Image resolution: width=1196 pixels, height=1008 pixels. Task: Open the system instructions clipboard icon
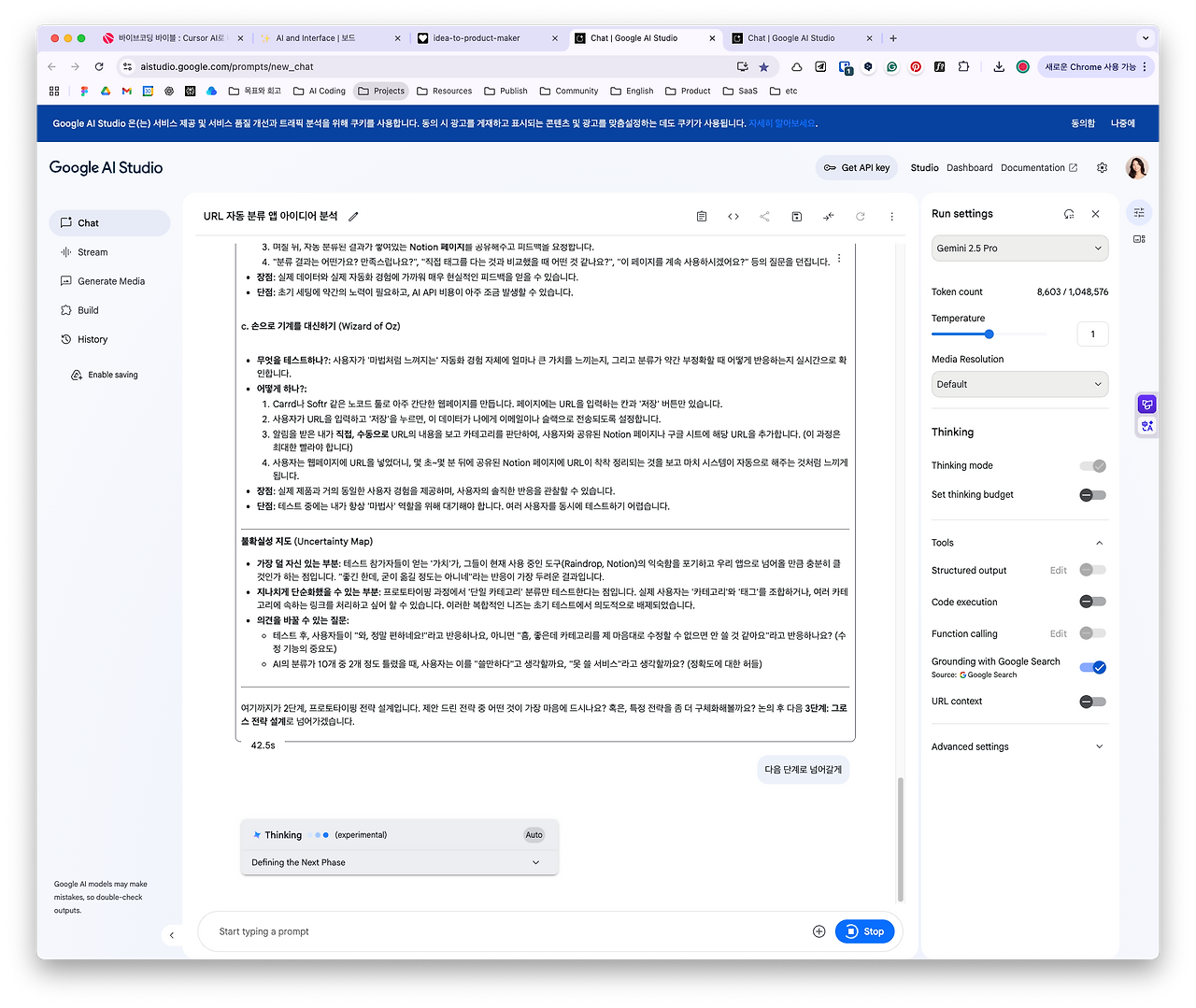coord(702,217)
